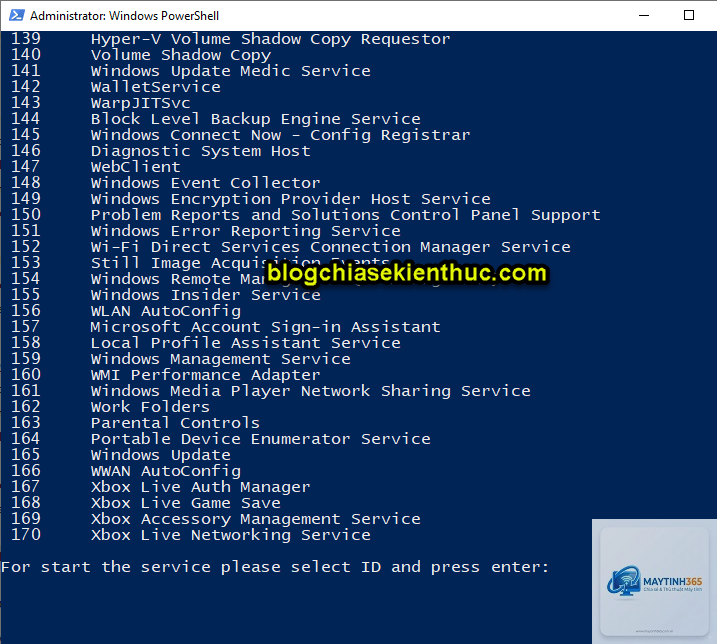
Task: Click the window title 'Administrator: Windows PowerShell'
Action: tap(124, 16)
